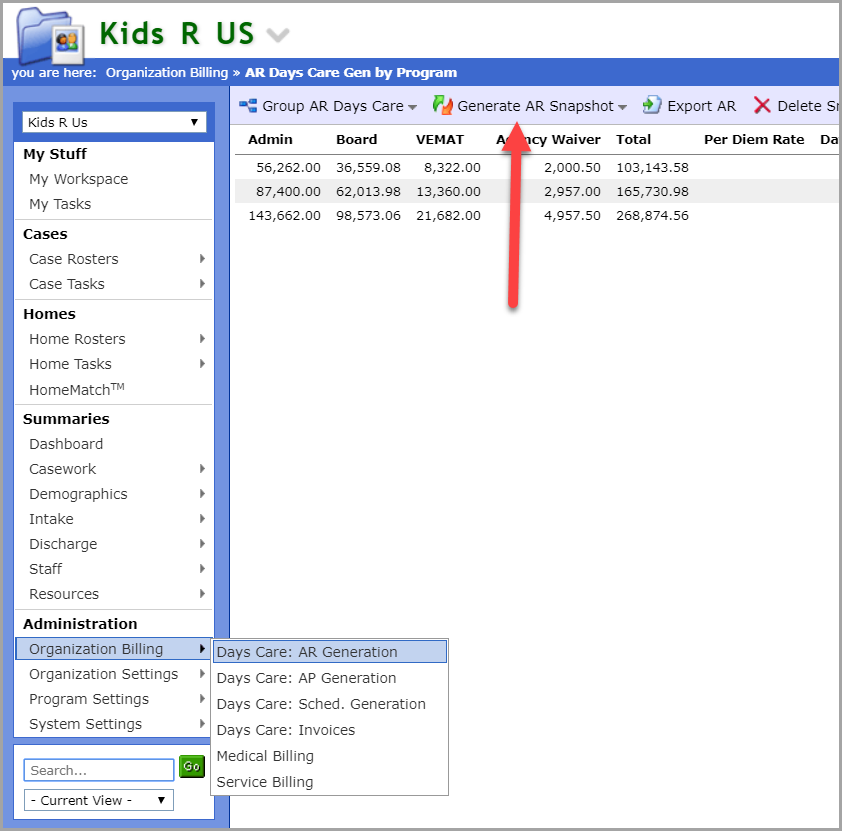Click the Group AR Days Care icon
Screen dimensions: 842x831
tap(248, 105)
